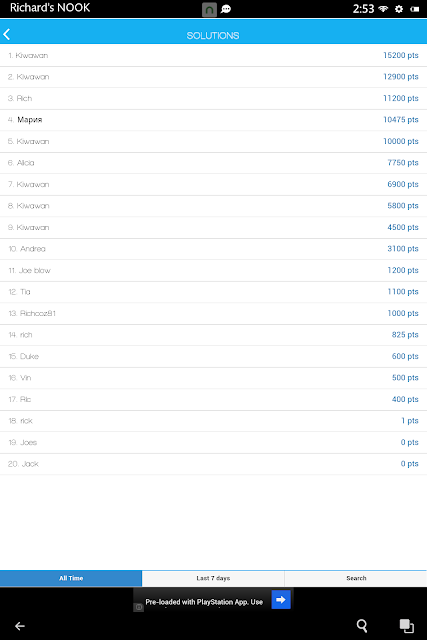Tap the PlayStation App ad banner text
Screen dimensions: 427x640
(204, 602)
